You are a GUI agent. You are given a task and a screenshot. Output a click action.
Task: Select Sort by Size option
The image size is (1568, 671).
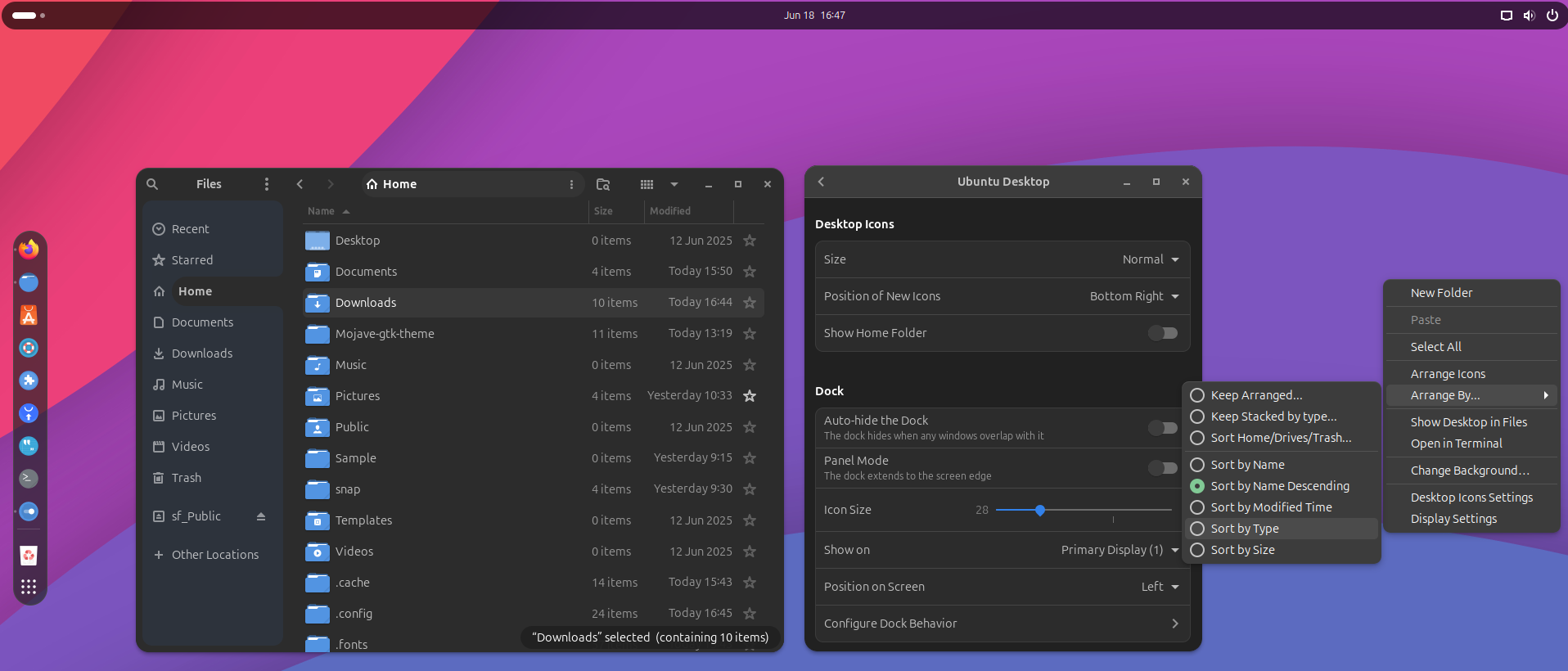(1282, 550)
